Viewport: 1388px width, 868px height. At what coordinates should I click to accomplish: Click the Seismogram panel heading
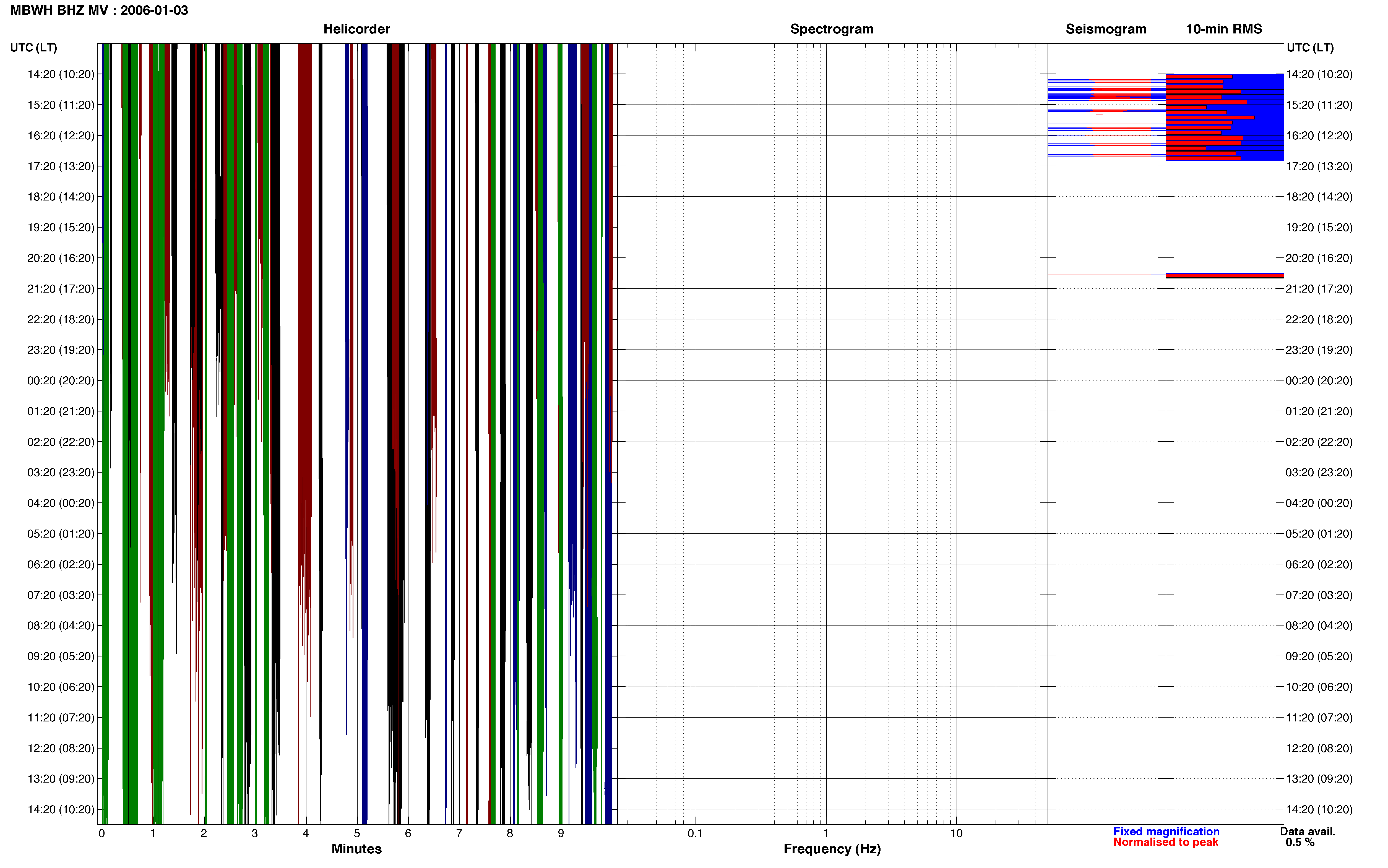[1106, 29]
